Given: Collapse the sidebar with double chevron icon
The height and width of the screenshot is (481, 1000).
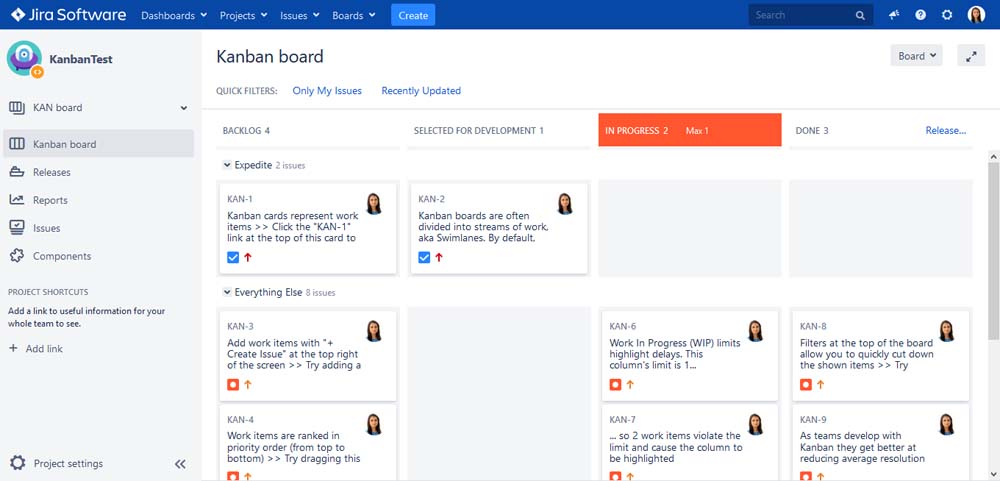Looking at the screenshot, I should 180,464.
